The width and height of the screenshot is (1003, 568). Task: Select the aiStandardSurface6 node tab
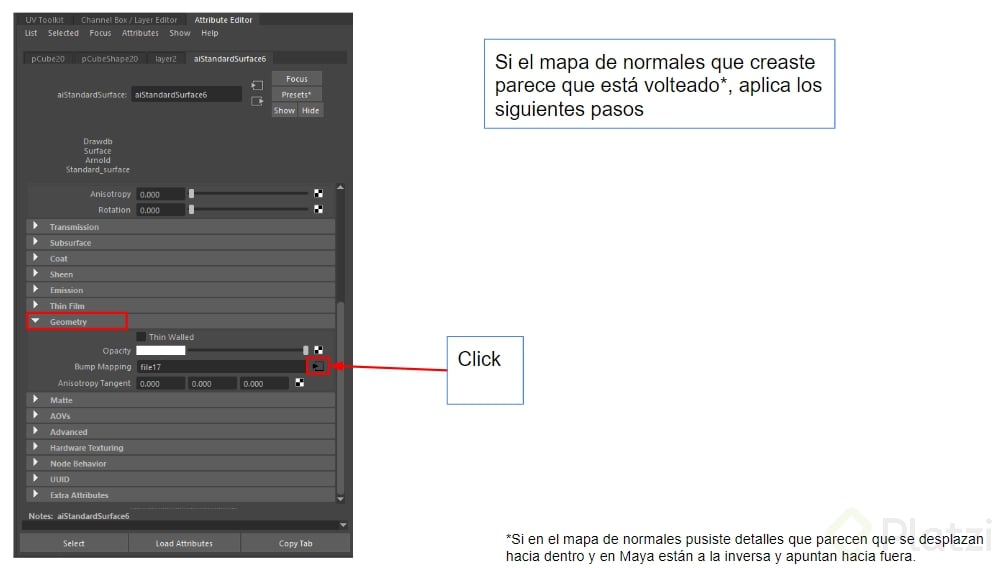point(230,58)
